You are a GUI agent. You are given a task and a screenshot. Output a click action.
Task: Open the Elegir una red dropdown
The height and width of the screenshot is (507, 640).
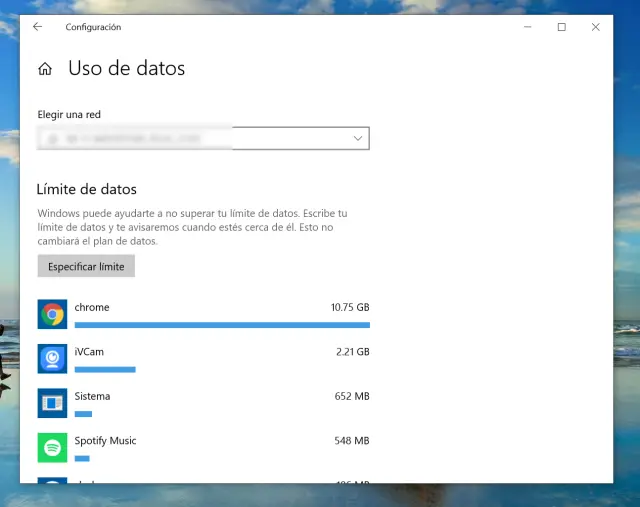203,139
